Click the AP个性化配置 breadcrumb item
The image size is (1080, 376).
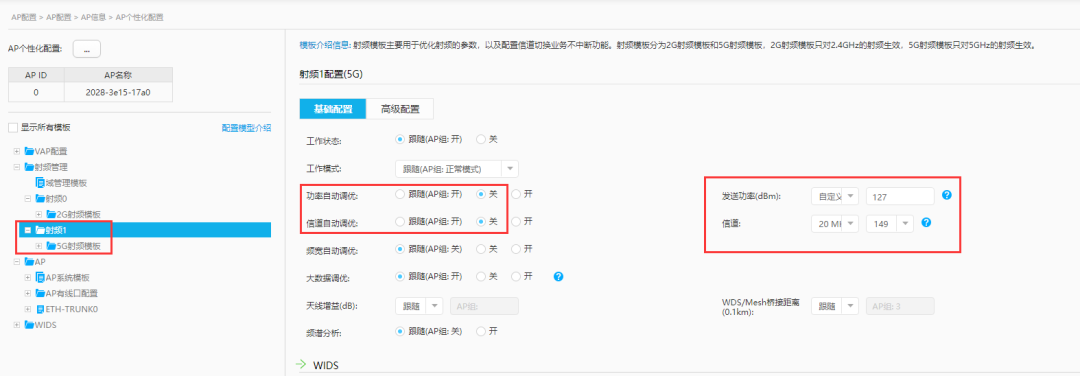point(140,17)
